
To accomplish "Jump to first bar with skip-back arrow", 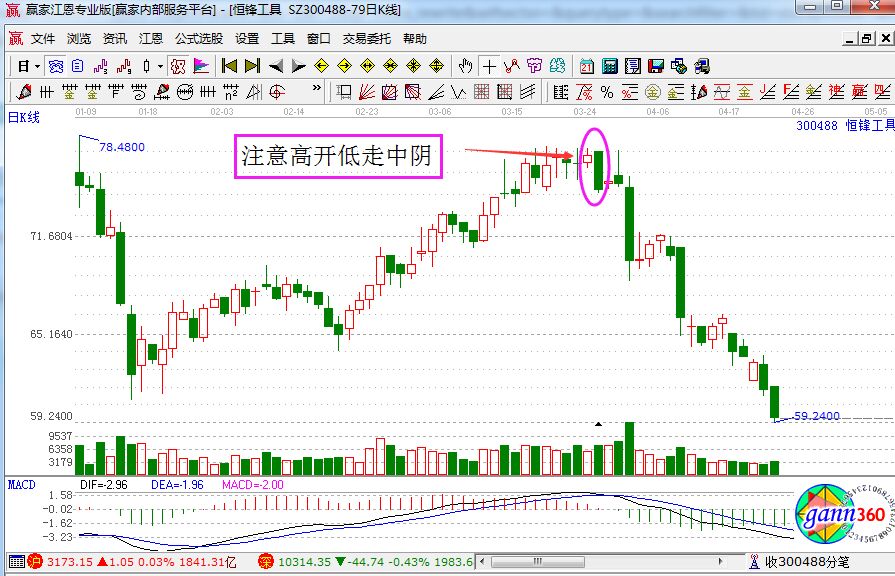I will (229, 66).
